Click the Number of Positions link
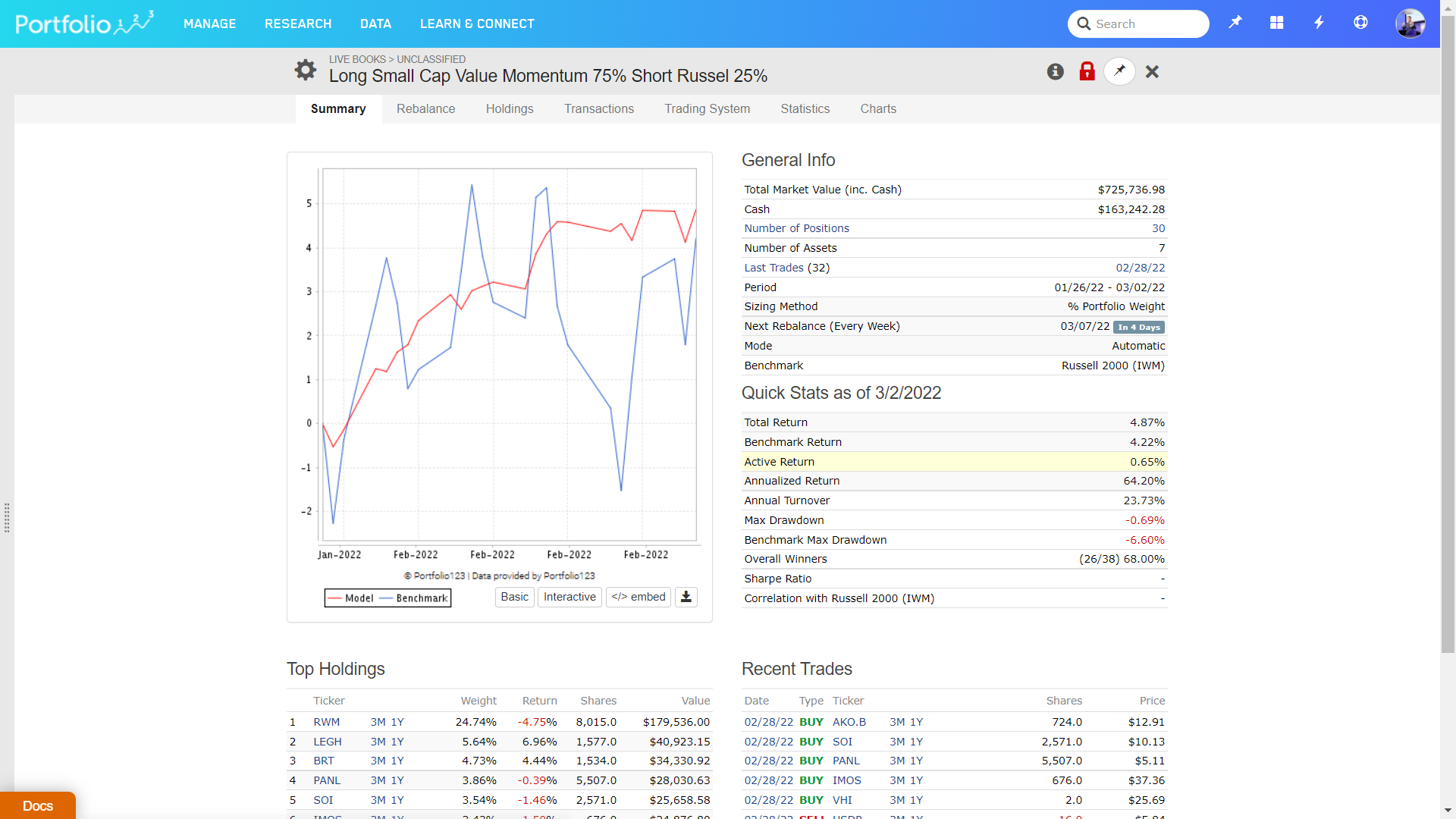This screenshot has width=1456, height=819. coord(796,228)
